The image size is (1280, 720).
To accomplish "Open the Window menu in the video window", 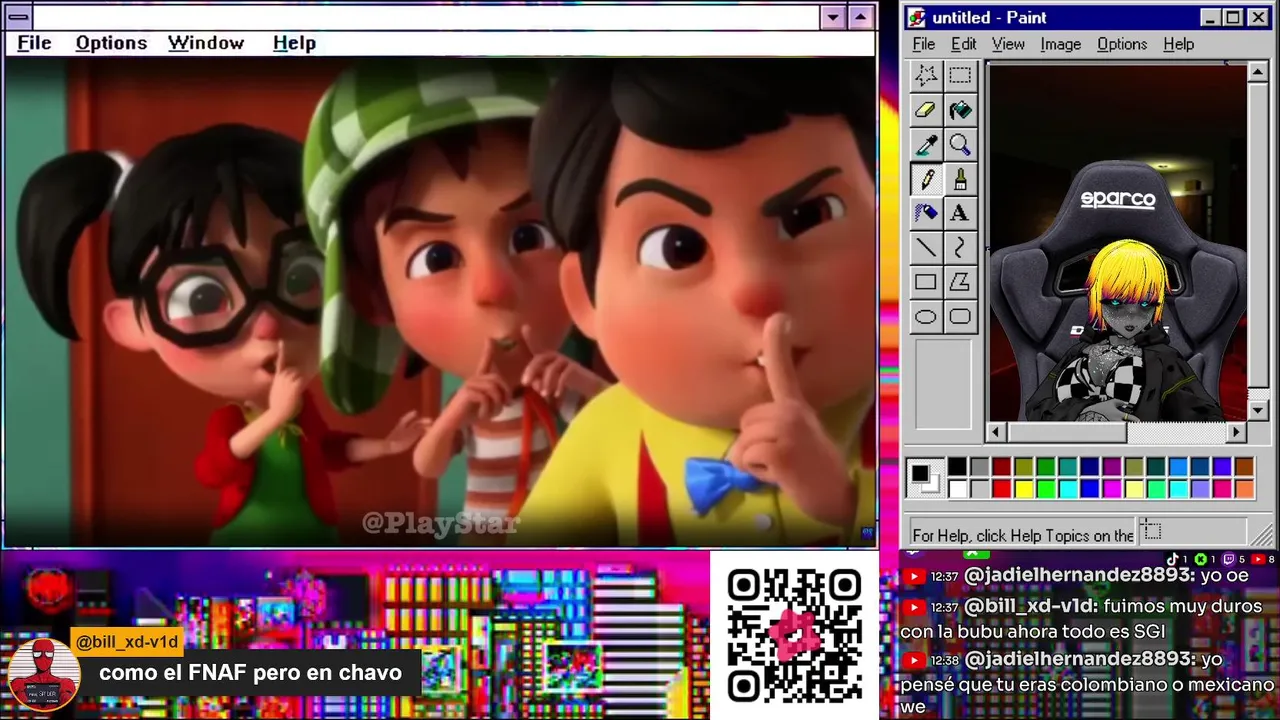I will 206,43.
